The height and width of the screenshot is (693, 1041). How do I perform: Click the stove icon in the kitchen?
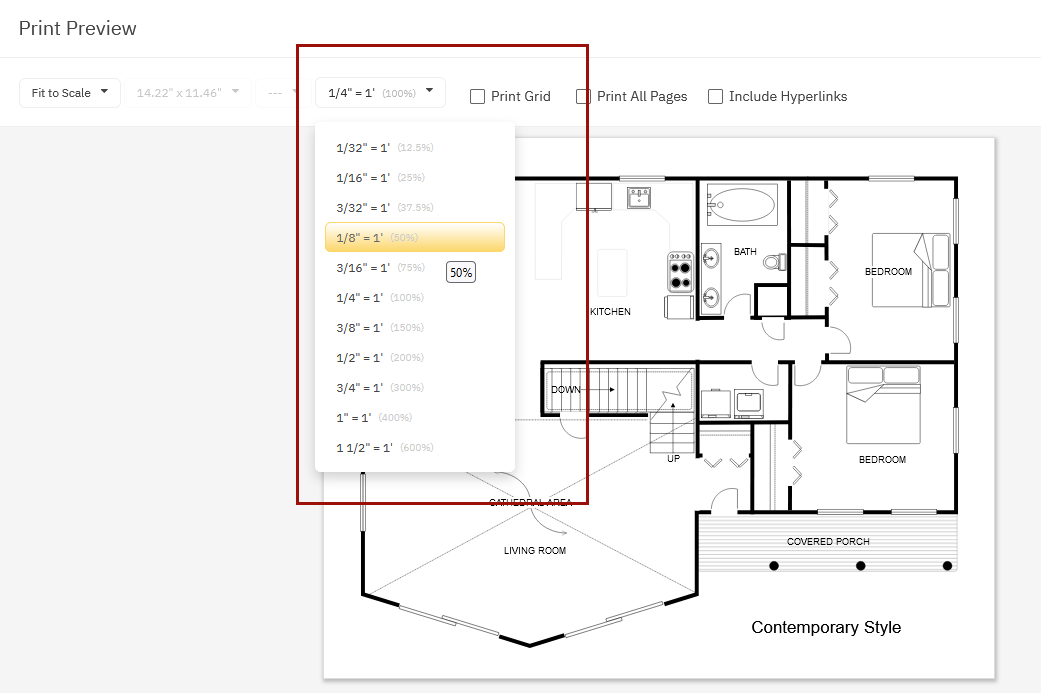pos(681,271)
